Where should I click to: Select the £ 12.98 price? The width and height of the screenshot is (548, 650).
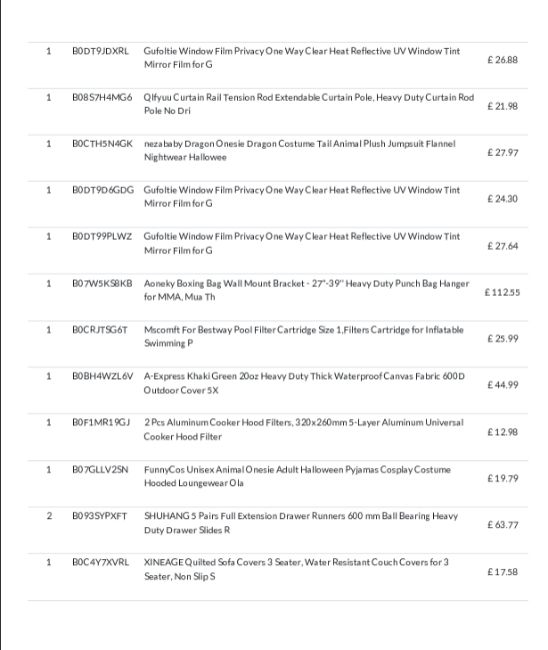(502, 432)
